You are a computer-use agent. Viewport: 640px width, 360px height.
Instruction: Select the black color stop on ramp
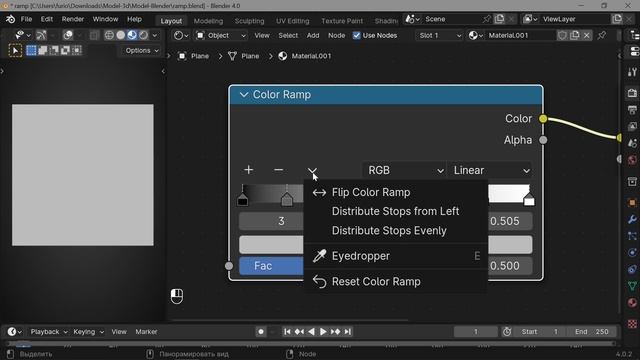[x=242, y=200]
